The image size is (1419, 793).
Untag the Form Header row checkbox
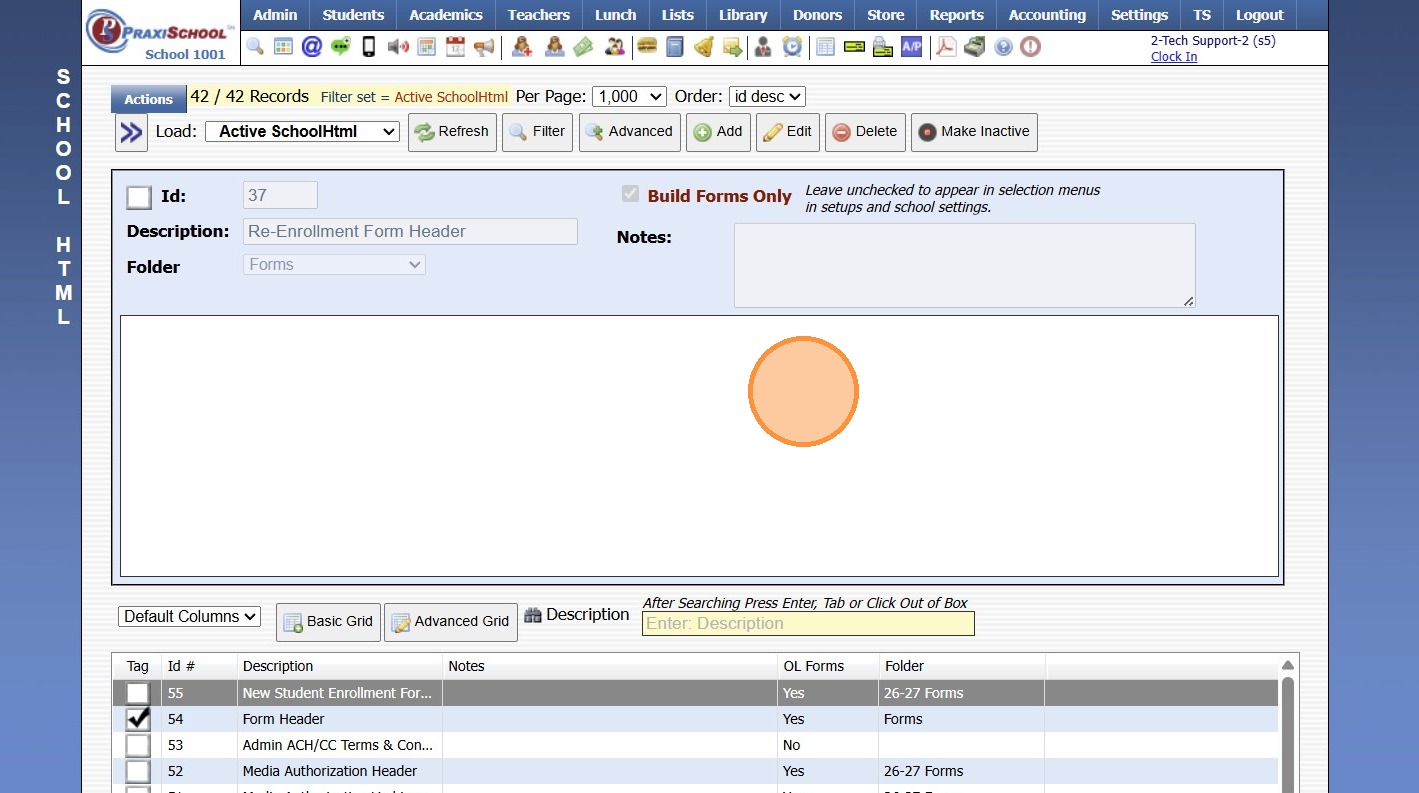point(138,719)
